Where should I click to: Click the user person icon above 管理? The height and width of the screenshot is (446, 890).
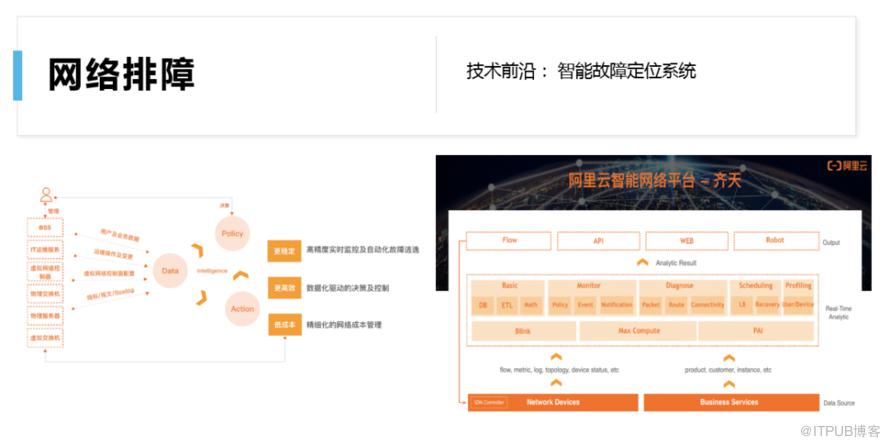(x=46, y=195)
